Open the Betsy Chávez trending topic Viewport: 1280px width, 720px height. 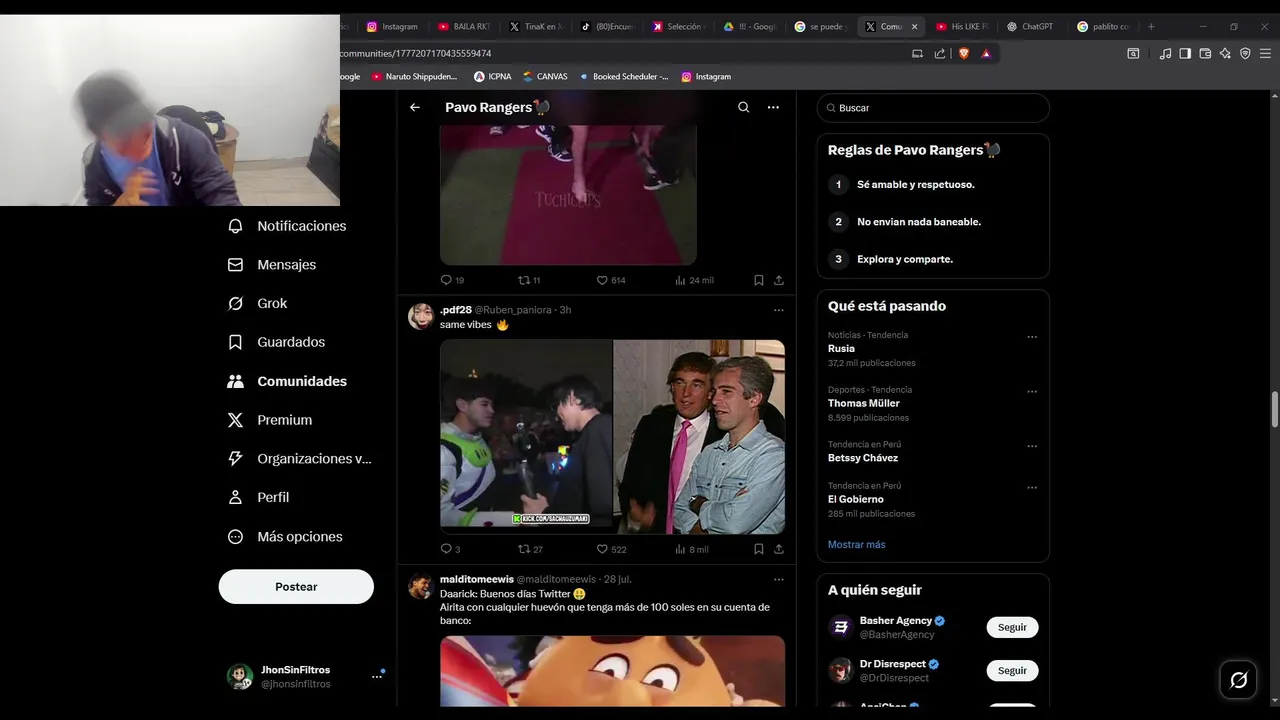tap(863, 458)
